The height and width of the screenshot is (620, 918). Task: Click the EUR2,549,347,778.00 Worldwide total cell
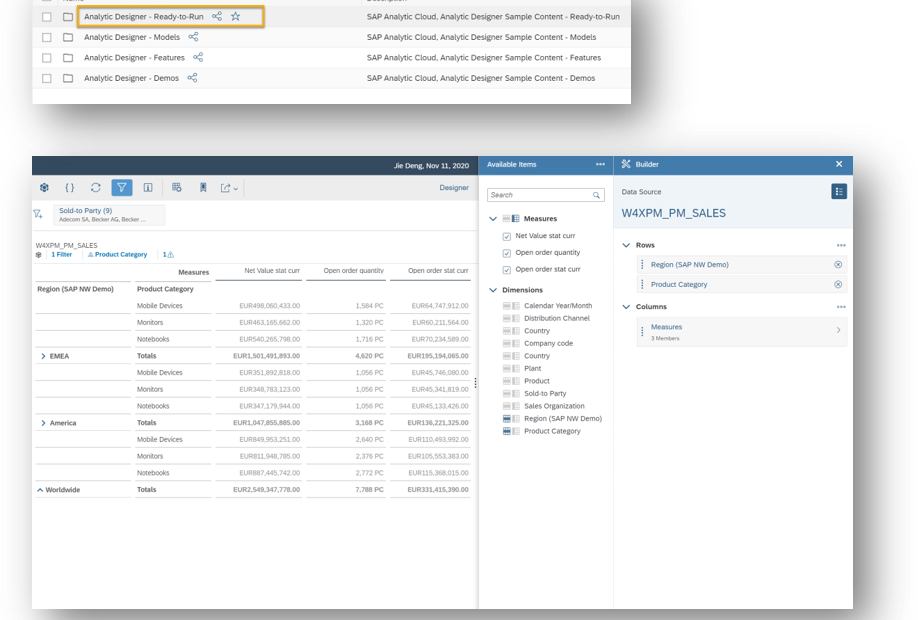266,489
